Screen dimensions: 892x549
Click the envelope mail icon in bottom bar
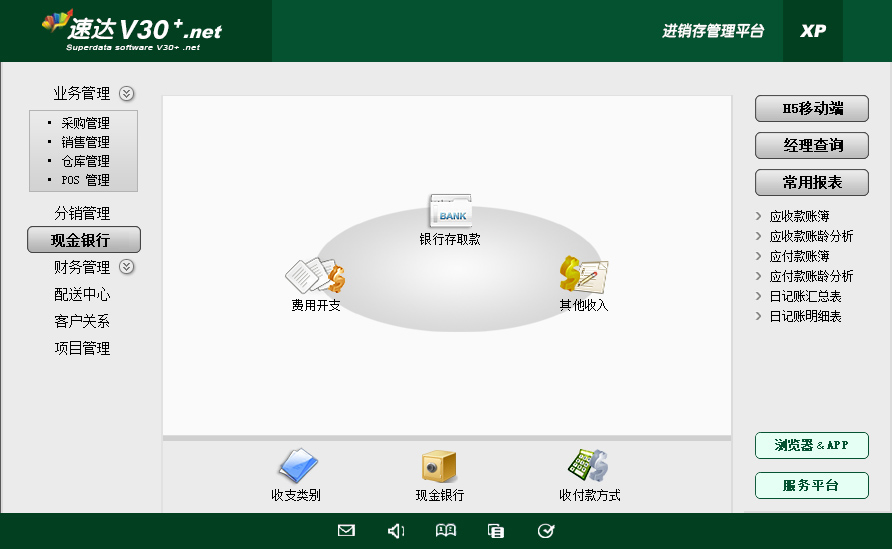click(346, 531)
